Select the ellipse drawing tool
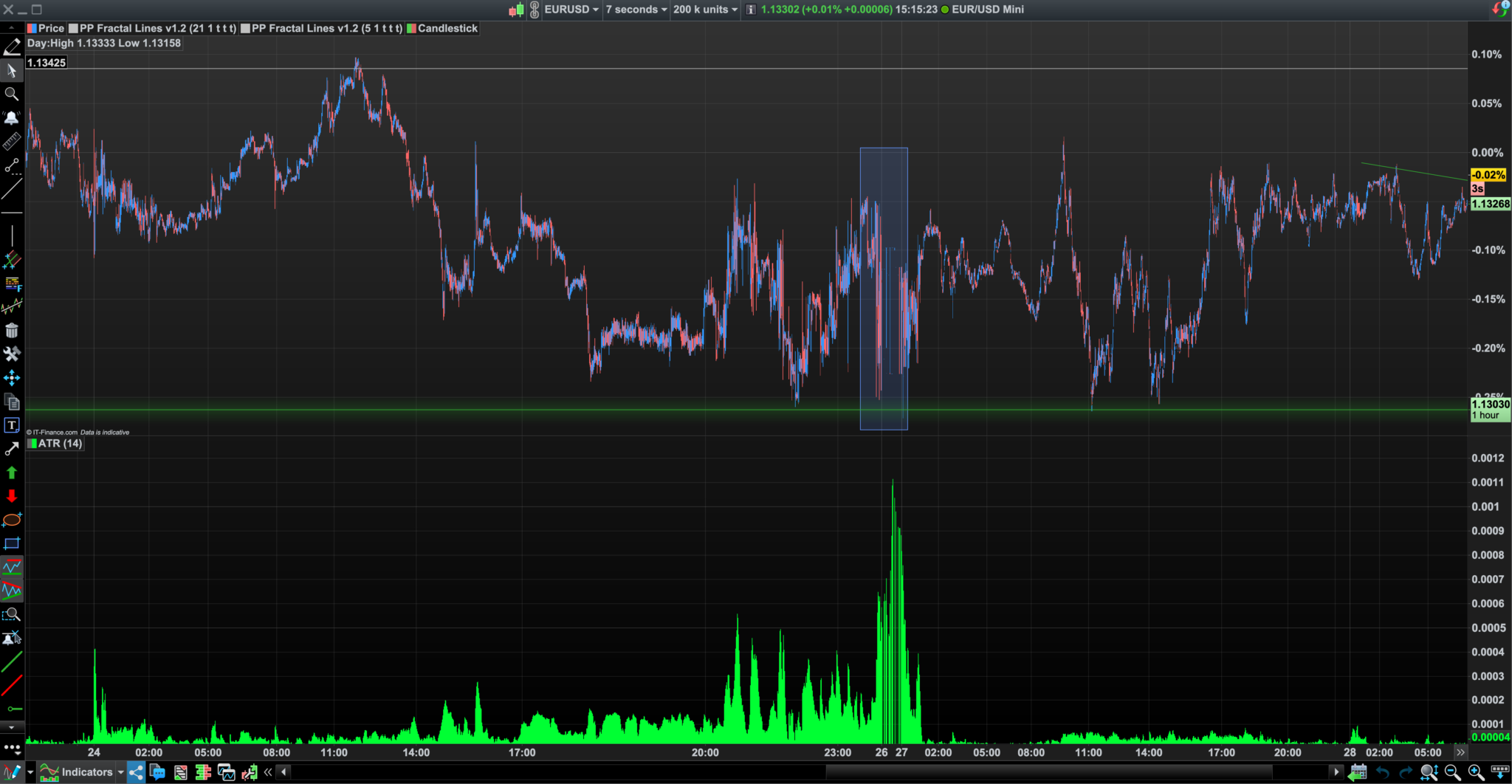Viewport: 1512px width, 784px height. [x=12, y=520]
